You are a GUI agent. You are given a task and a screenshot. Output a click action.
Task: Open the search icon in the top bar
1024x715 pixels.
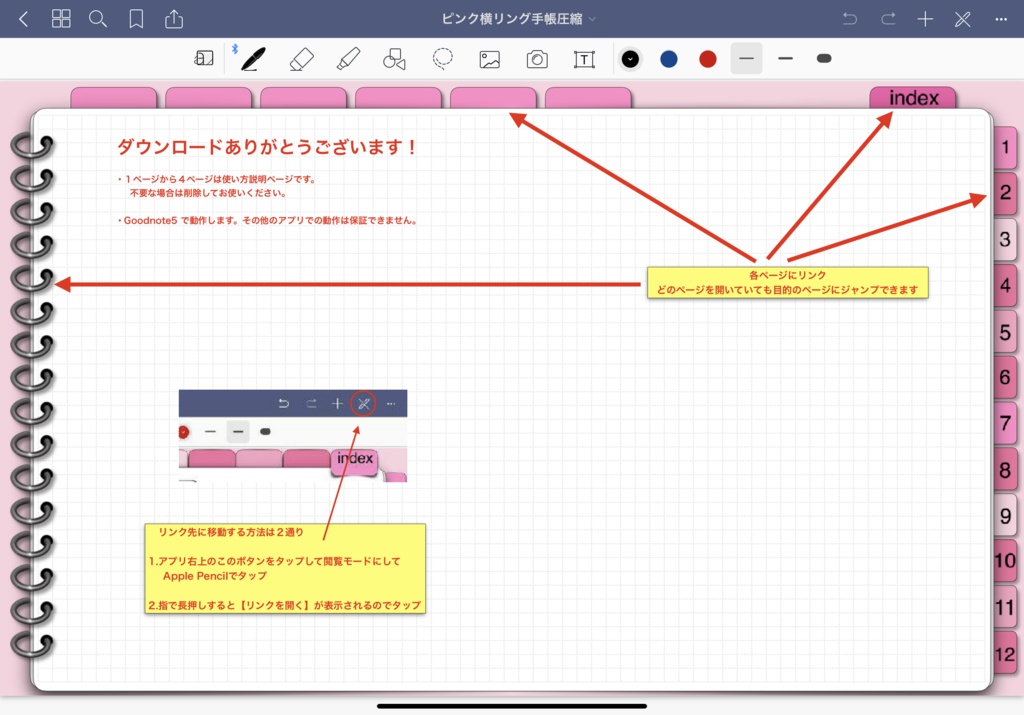tap(97, 18)
